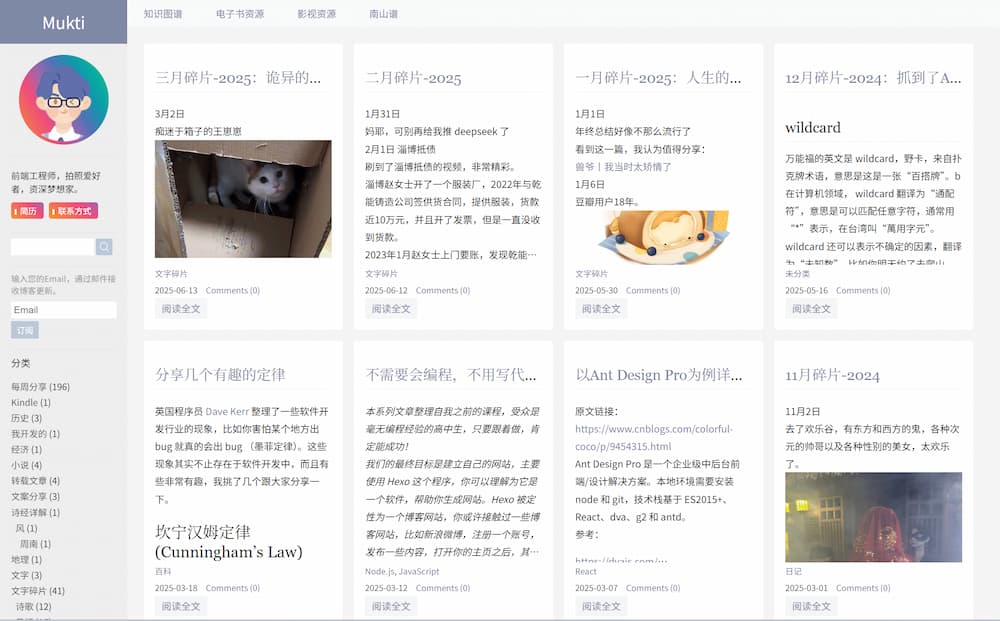The image size is (1000, 621).
Task: Select the 南山谱 nav item
Action: [x=383, y=14]
